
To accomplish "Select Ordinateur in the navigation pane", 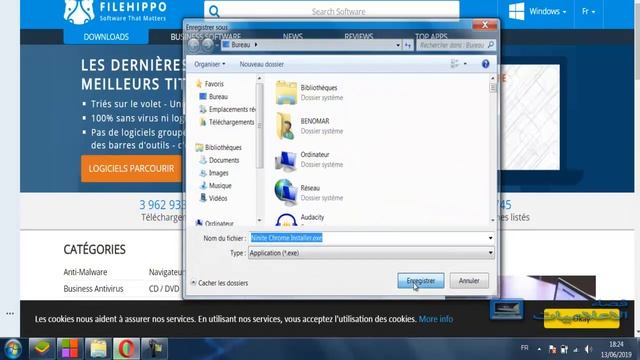I will coord(215,223).
